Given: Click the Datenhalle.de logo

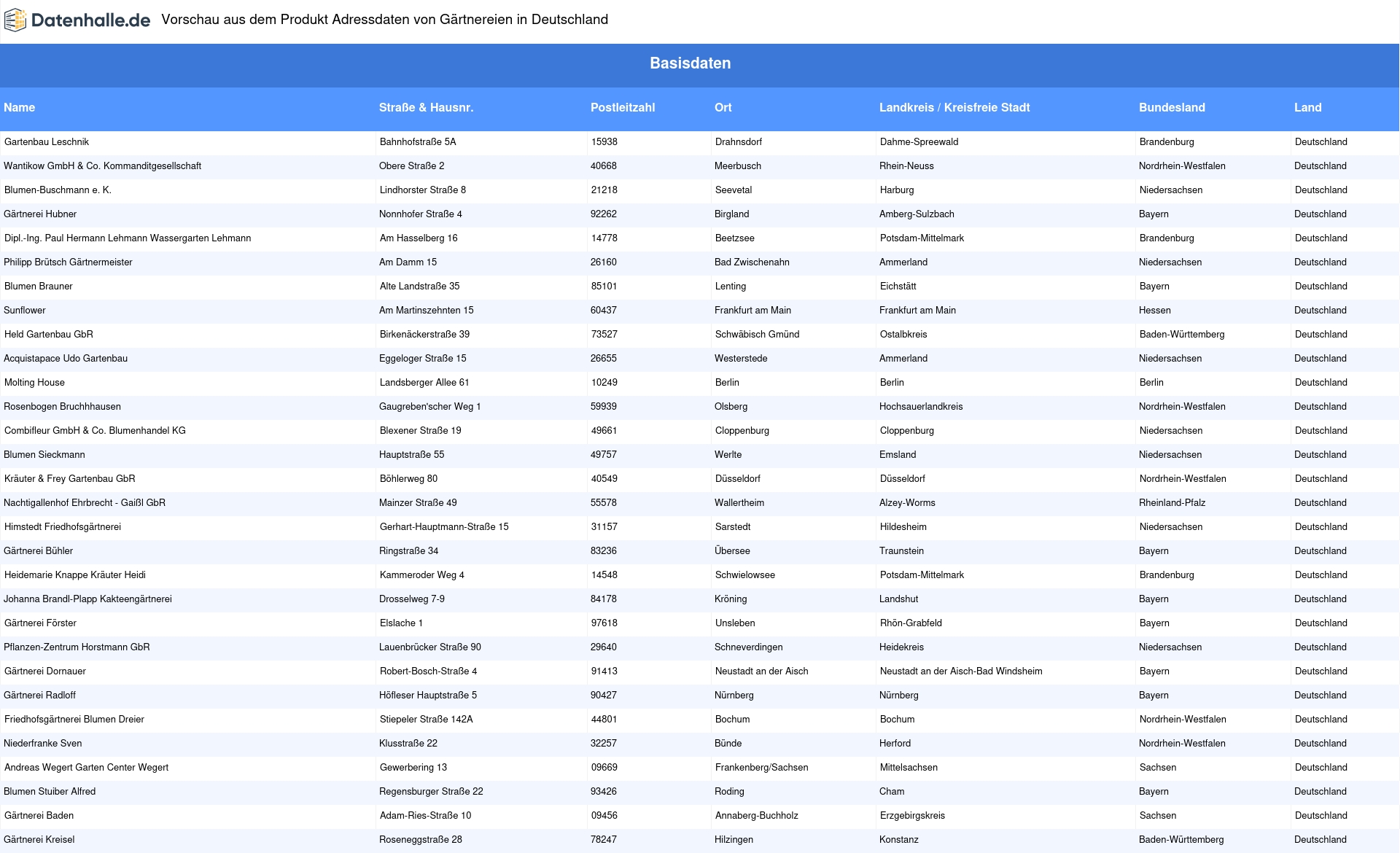Looking at the screenshot, I should pyautogui.click(x=77, y=20).
